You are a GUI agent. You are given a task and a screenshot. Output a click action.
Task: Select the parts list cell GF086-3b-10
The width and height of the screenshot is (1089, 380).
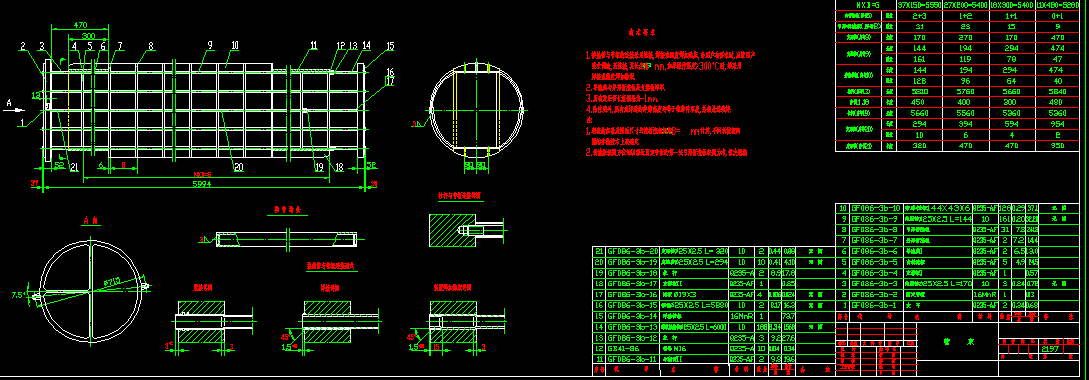pos(875,208)
